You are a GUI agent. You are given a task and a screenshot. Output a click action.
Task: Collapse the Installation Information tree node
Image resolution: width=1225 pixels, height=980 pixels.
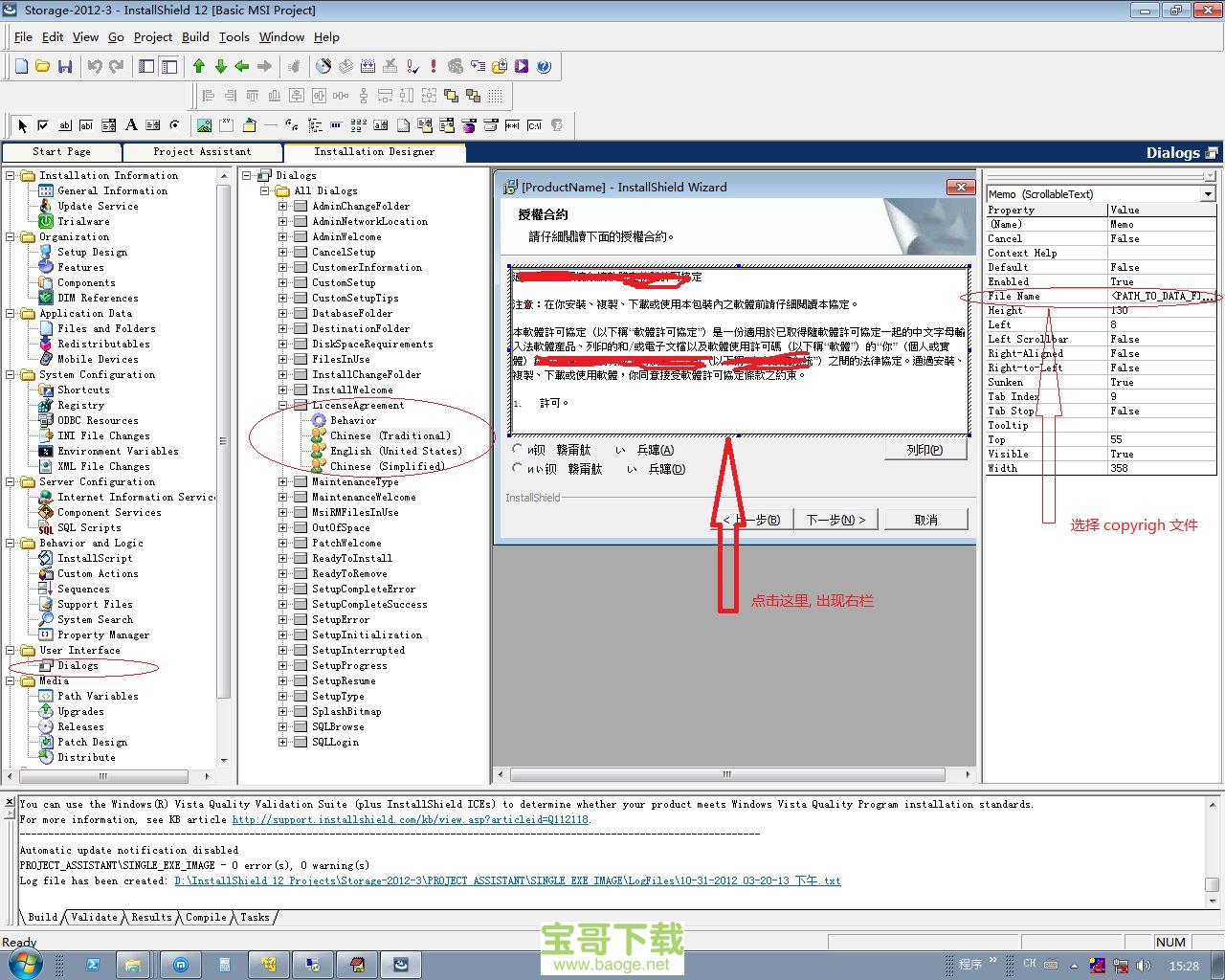tap(11, 175)
